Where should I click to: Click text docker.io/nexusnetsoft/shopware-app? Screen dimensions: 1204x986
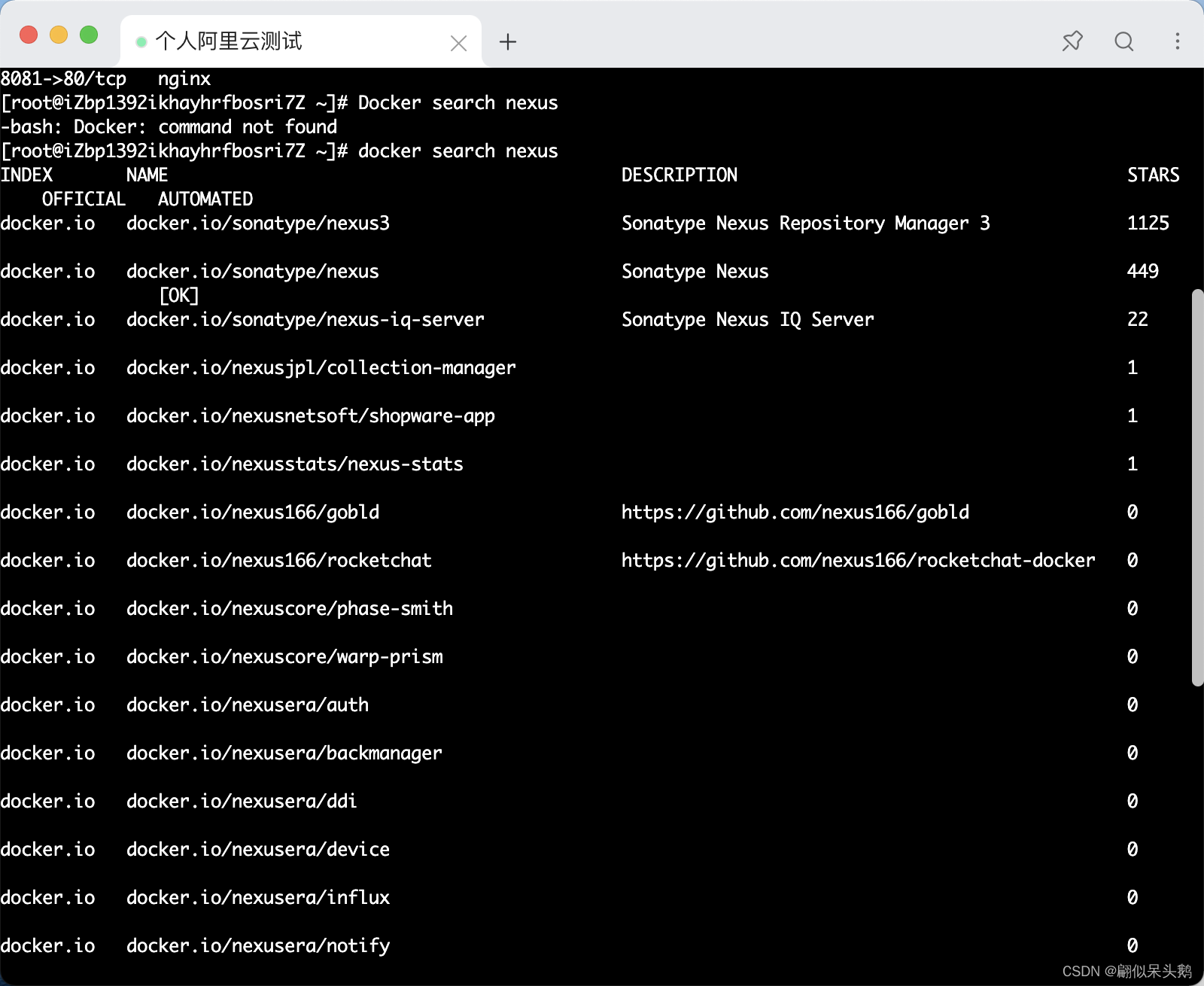click(x=311, y=416)
